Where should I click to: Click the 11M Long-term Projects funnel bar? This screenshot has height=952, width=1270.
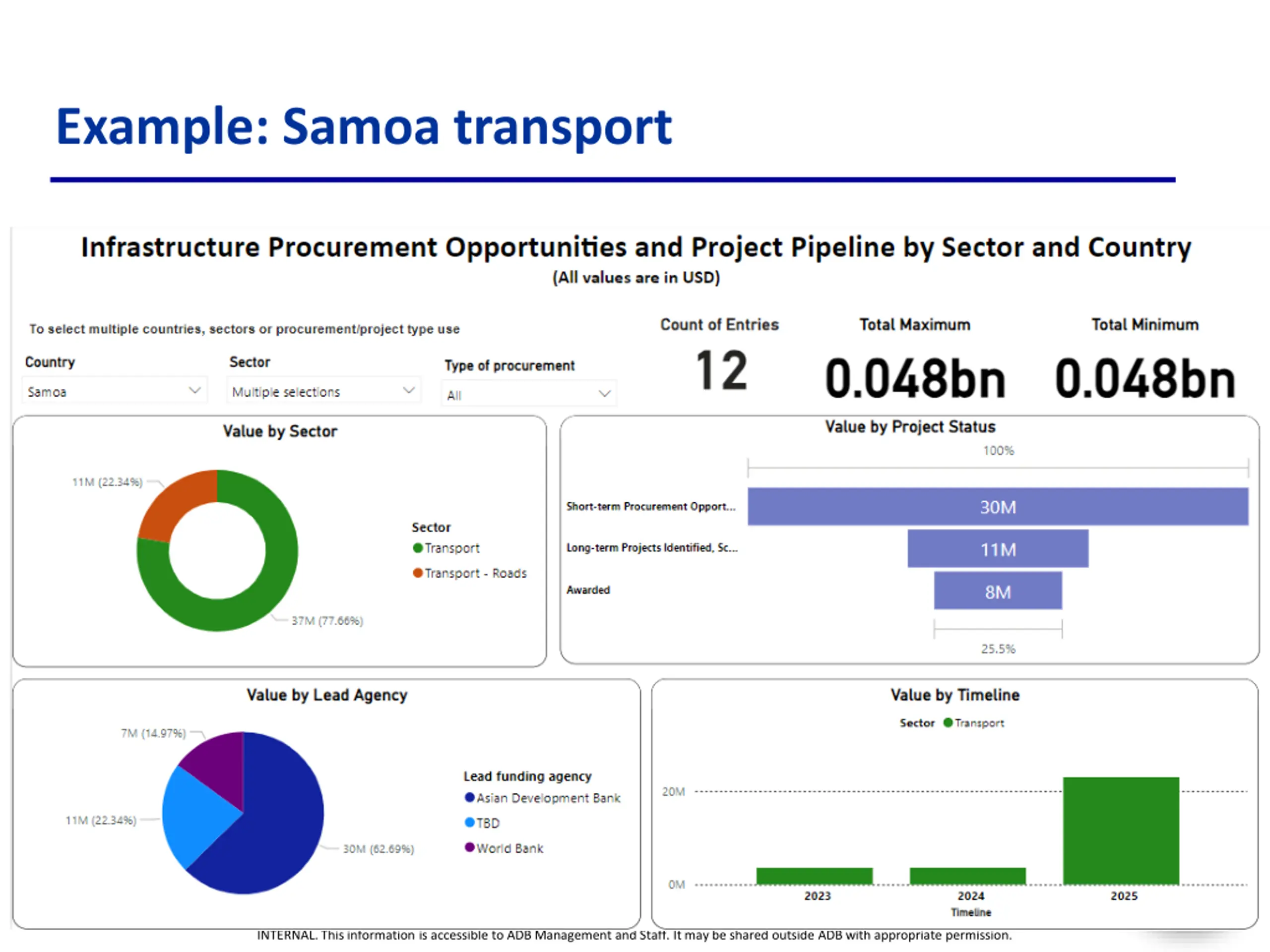(x=997, y=549)
